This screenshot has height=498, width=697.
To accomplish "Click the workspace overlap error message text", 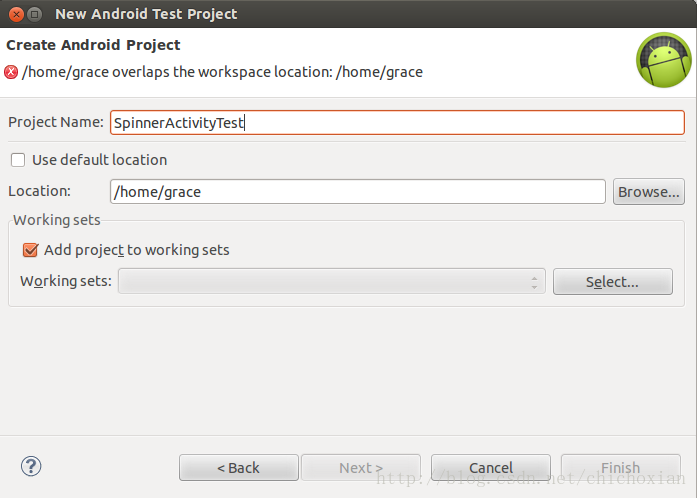I will pyautogui.click(x=222, y=72).
